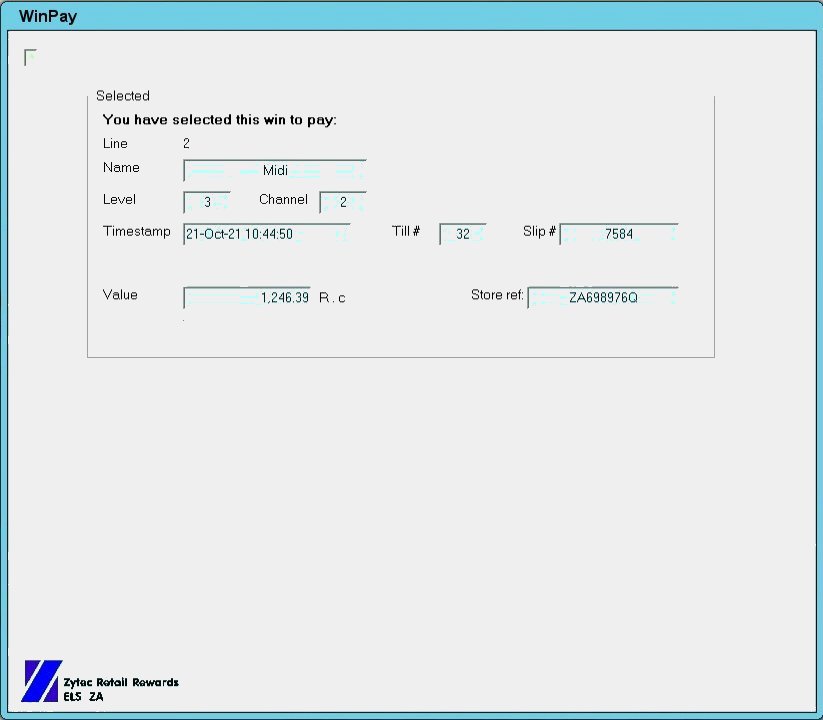Click the Timestamp label

137,231
